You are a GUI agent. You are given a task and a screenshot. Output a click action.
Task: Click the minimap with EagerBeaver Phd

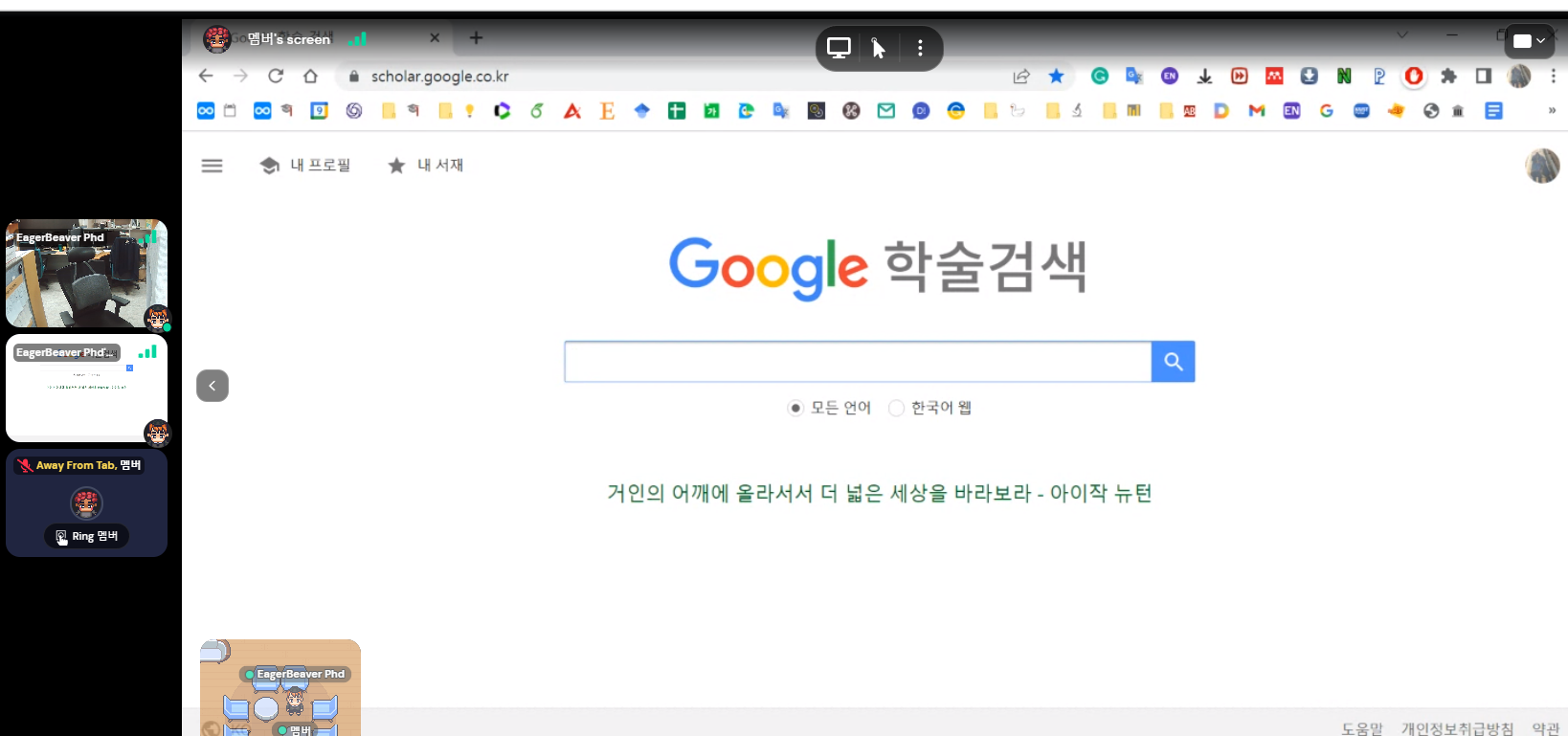click(x=280, y=687)
